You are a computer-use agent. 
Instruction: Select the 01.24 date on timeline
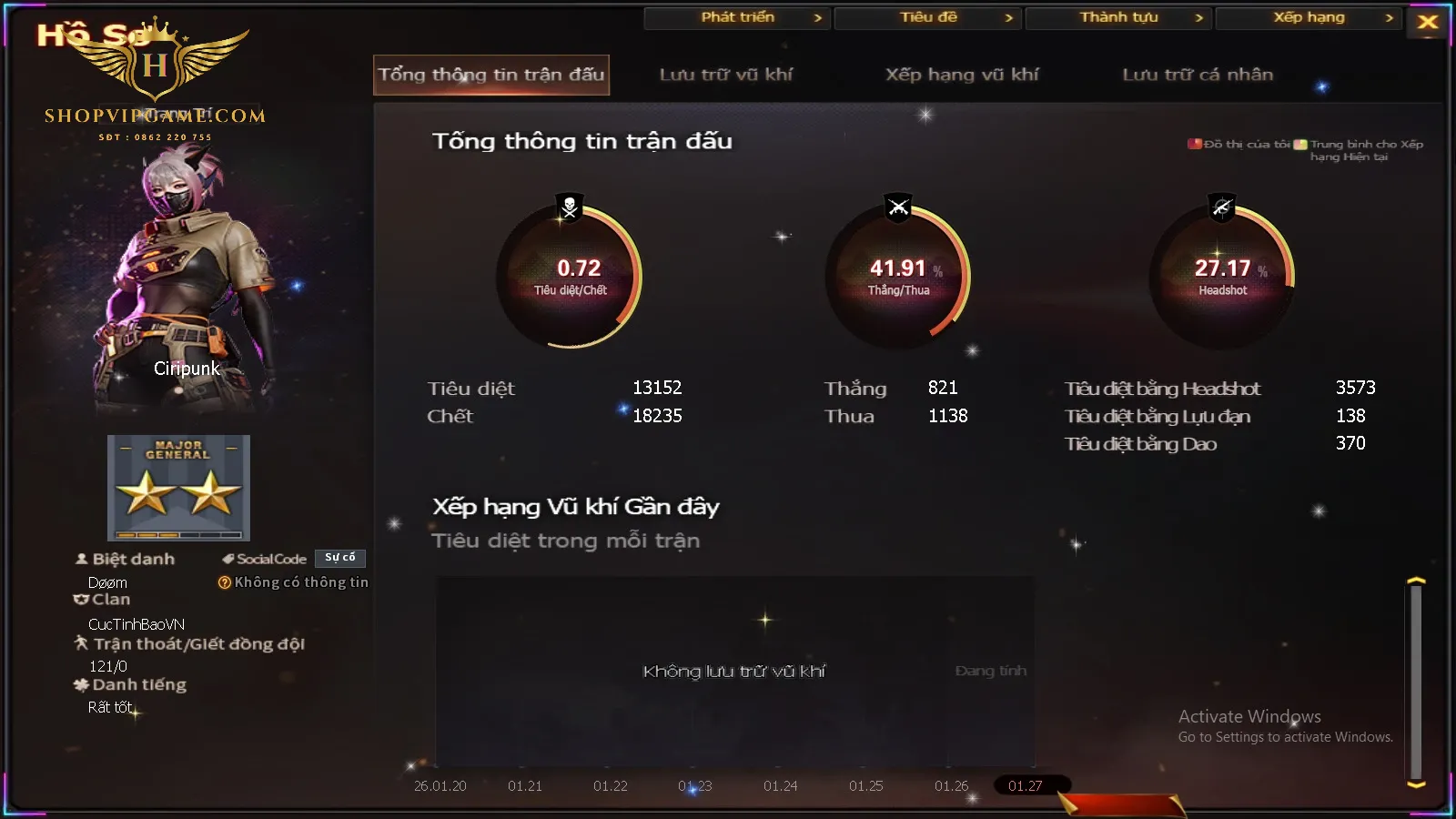tap(781, 786)
